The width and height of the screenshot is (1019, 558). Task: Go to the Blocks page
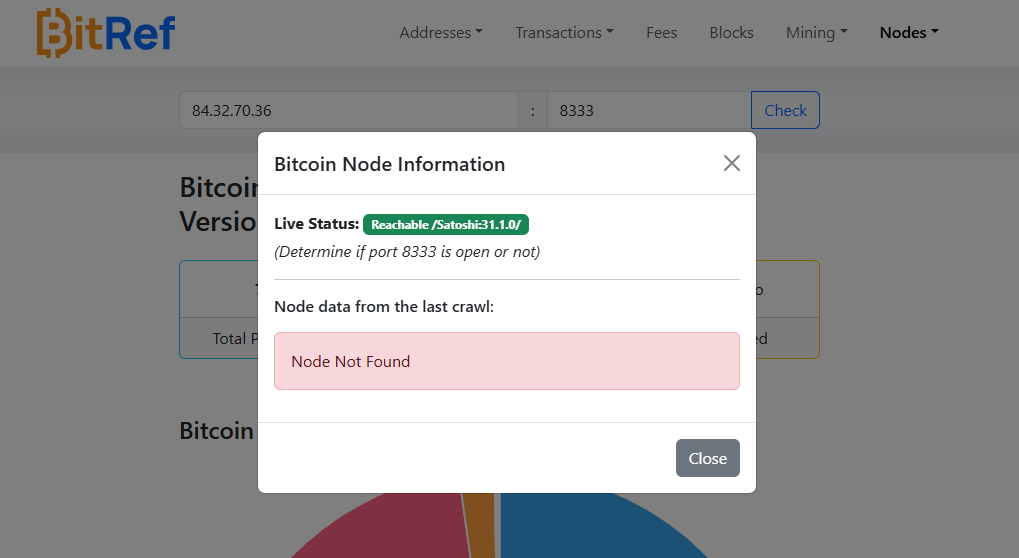pyautogui.click(x=731, y=32)
